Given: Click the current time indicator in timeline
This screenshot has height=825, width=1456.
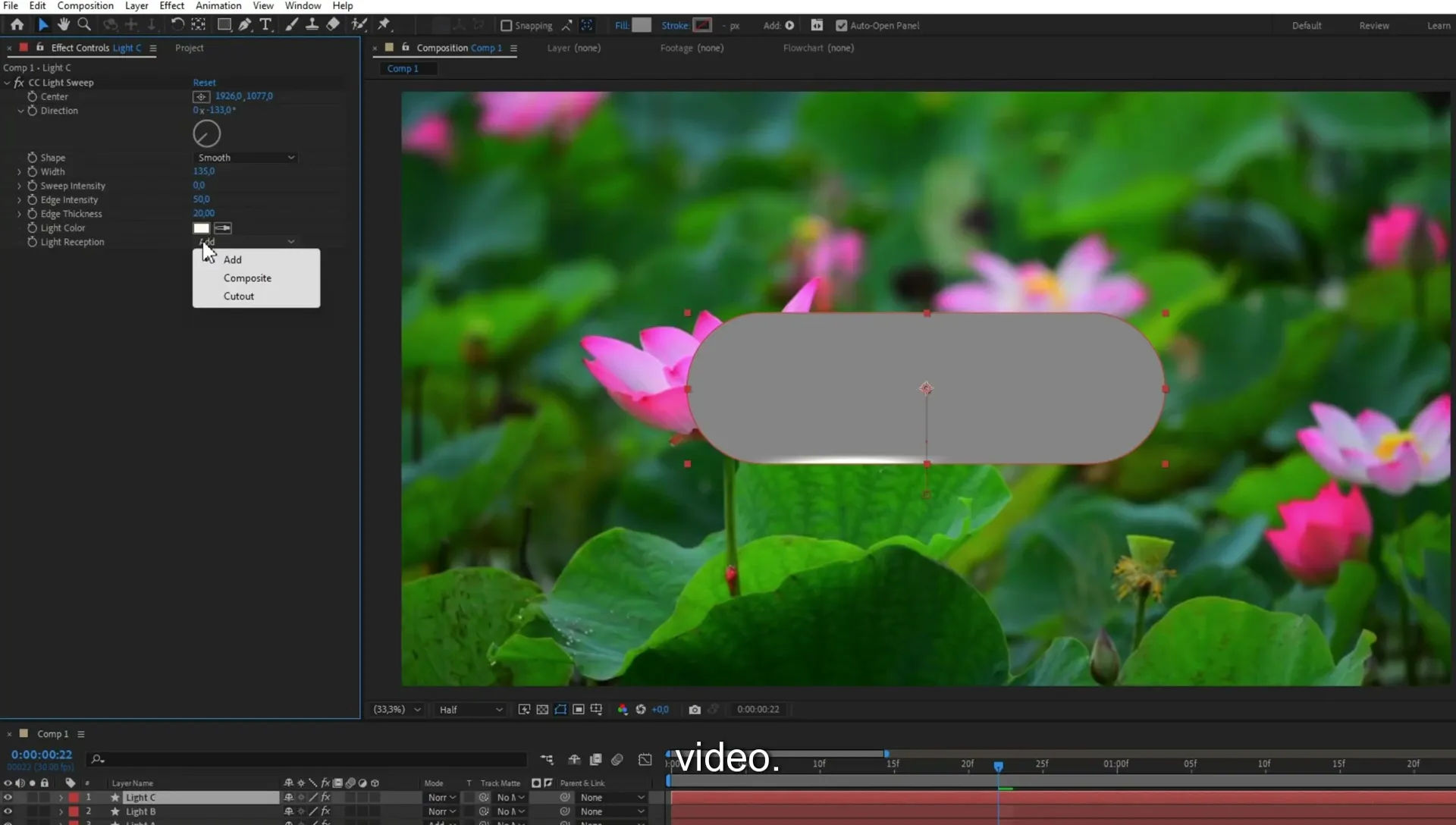Looking at the screenshot, I should pos(999,767).
